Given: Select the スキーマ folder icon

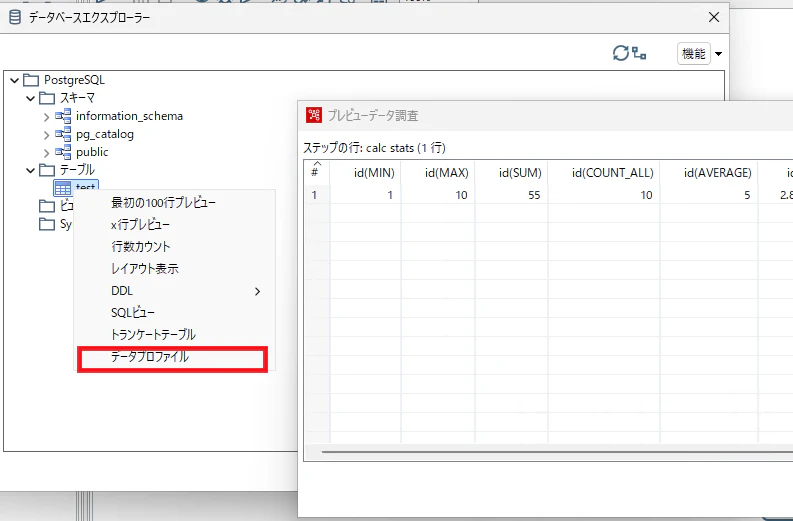Looking at the screenshot, I should tap(47, 98).
